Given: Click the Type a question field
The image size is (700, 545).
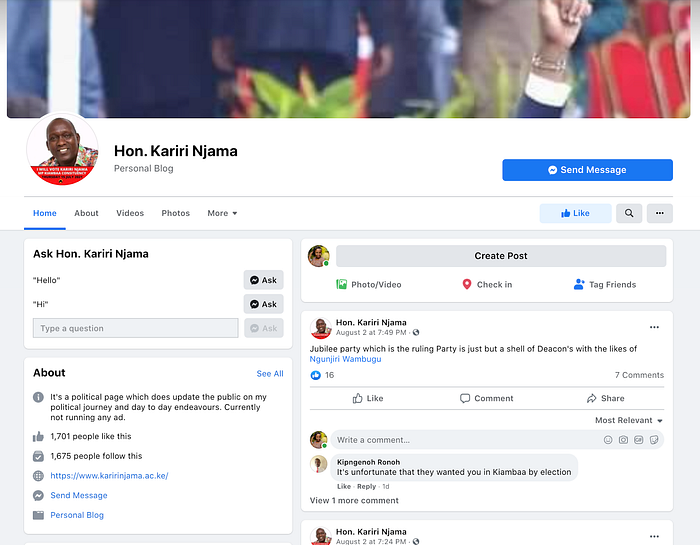Looking at the screenshot, I should tap(136, 328).
